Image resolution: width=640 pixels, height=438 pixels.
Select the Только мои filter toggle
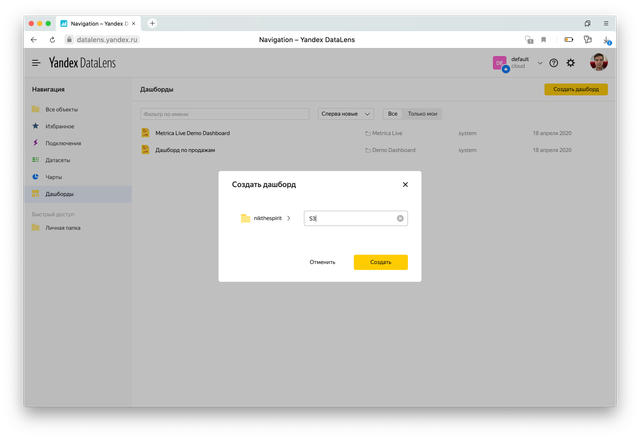(x=423, y=114)
